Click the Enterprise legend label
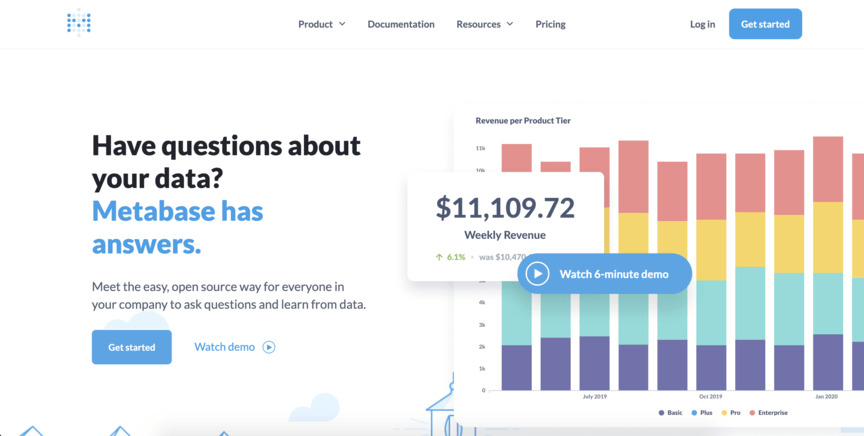This screenshot has width=864, height=436. point(773,413)
